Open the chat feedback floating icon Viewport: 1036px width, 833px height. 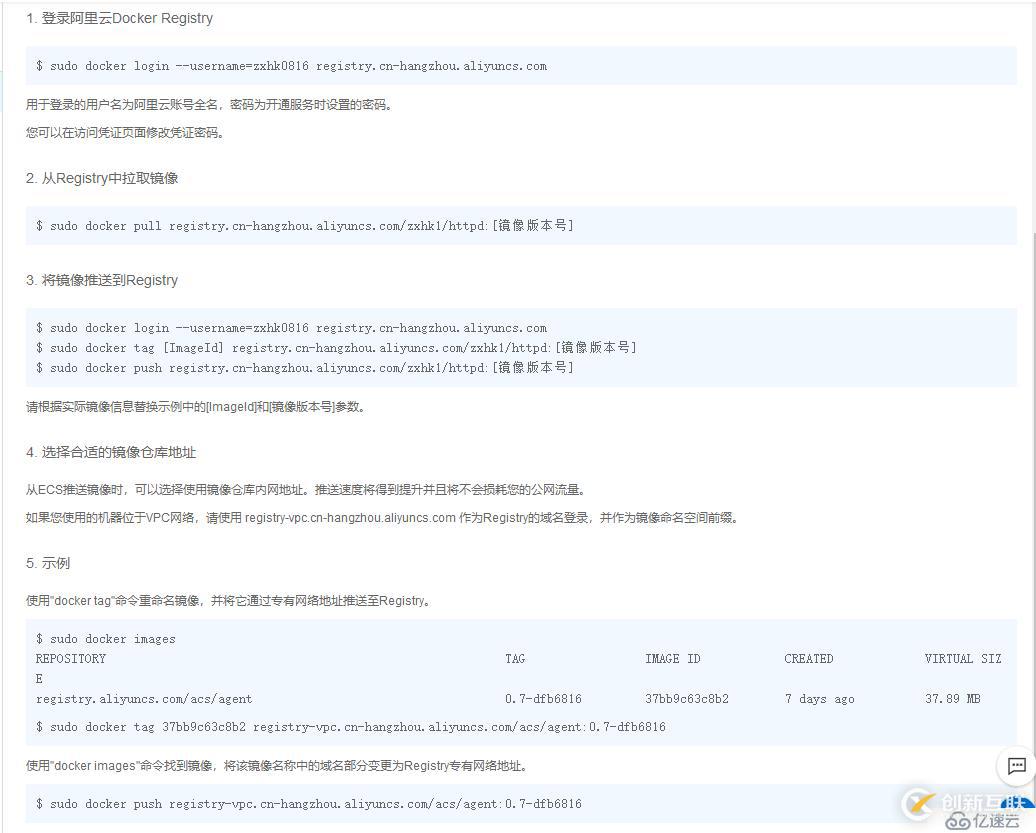coord(1016,766)
